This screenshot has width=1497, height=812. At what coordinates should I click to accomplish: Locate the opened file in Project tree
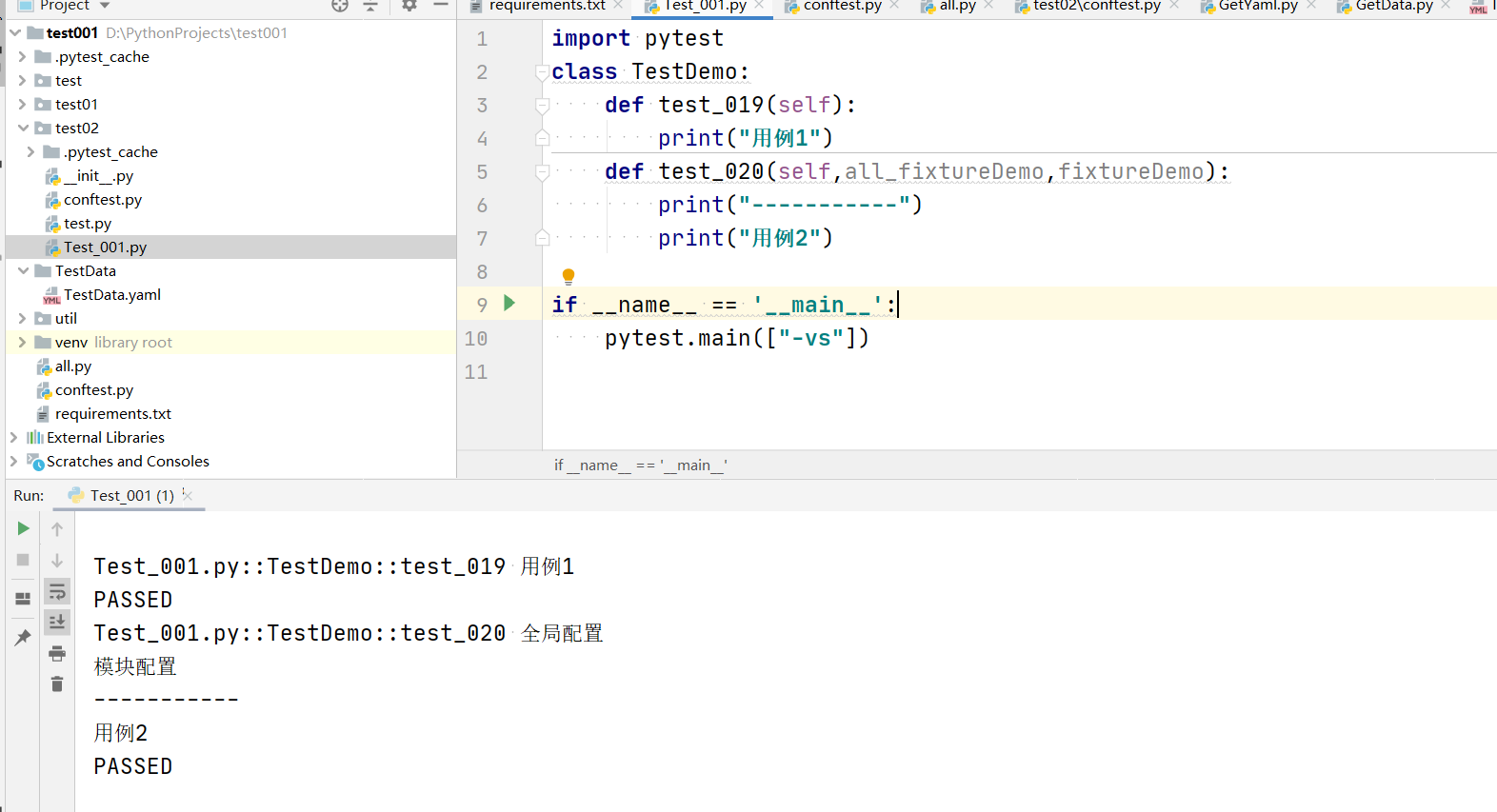[x=340, y=5]
